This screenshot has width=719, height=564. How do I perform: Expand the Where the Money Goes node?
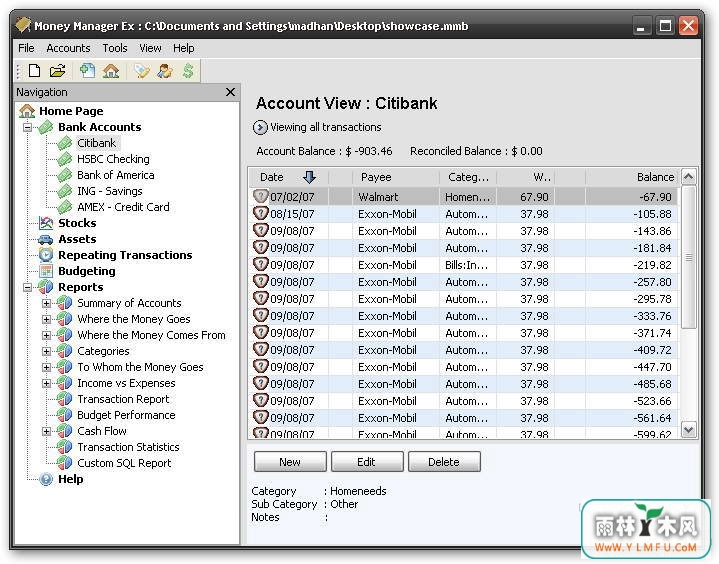[46, 319]
